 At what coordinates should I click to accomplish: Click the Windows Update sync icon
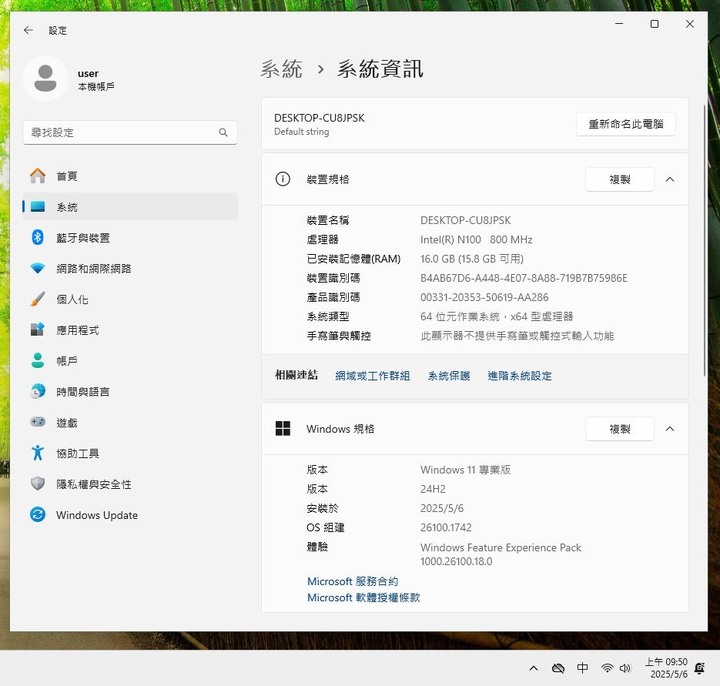pyautogui.click(x=38, y=514)
